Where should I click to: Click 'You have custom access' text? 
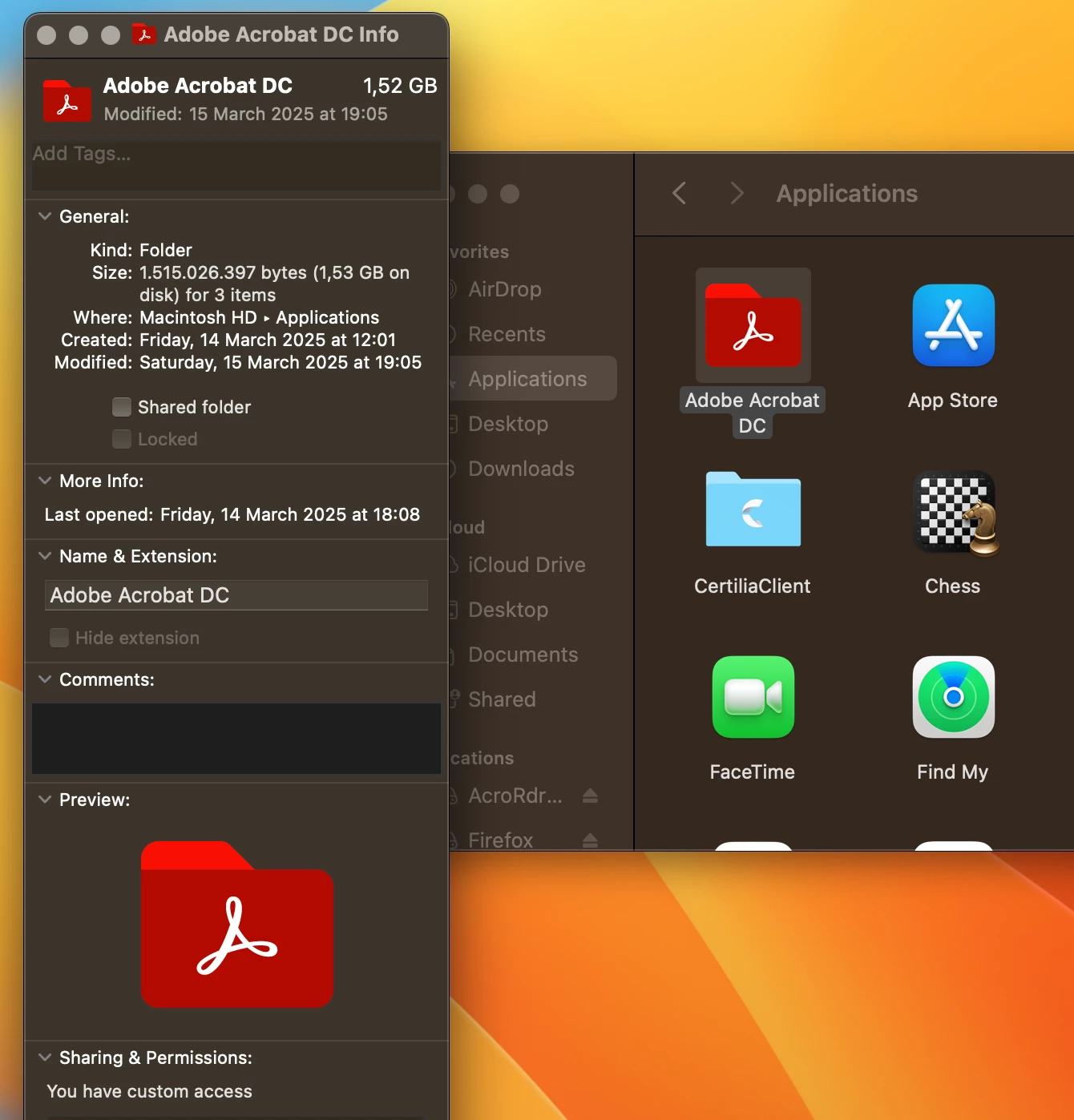pyautogui.click(x=150, y=1091)
